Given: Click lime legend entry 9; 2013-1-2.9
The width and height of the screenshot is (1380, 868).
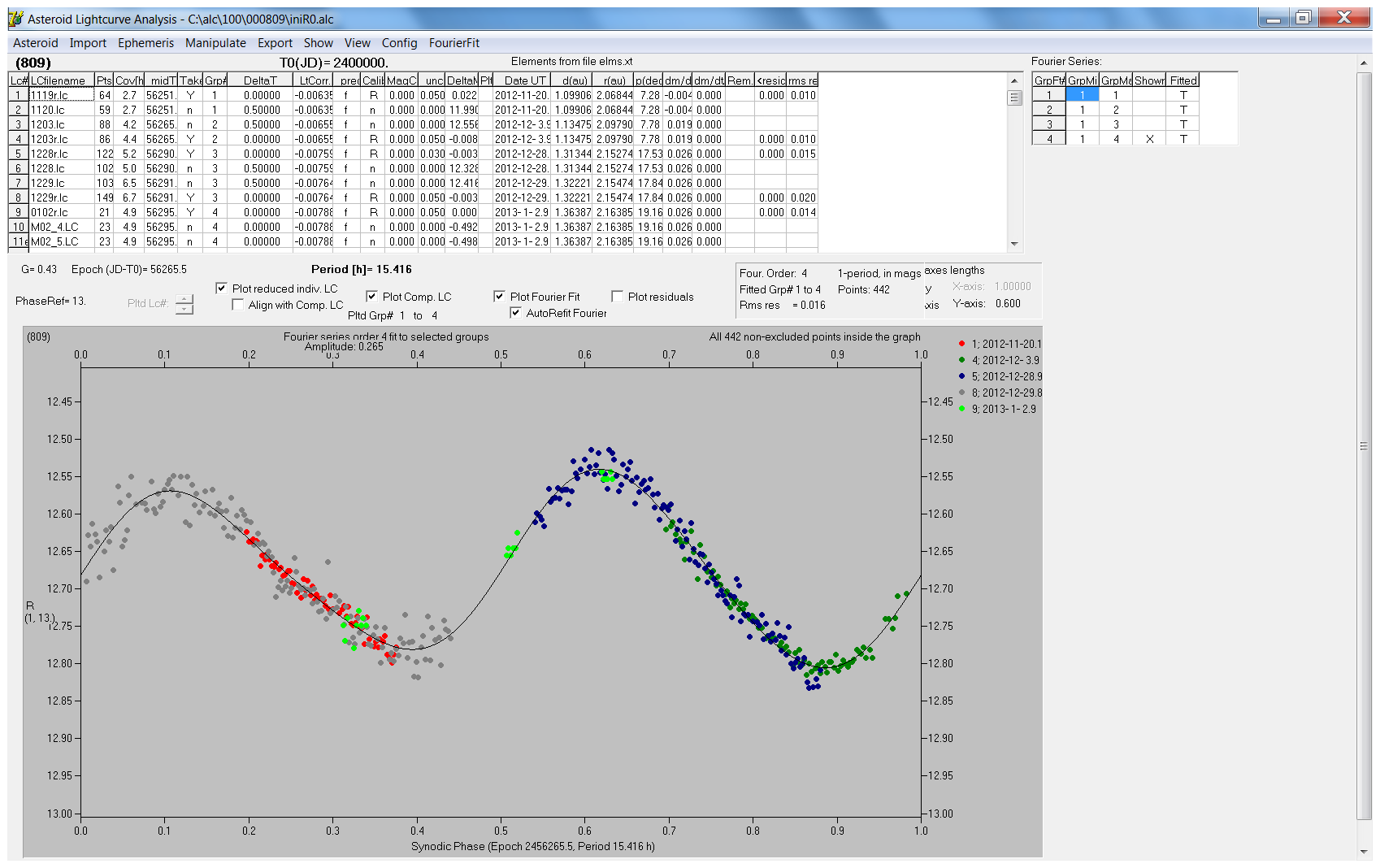Looking at the screenshot, I should point(997,409).
